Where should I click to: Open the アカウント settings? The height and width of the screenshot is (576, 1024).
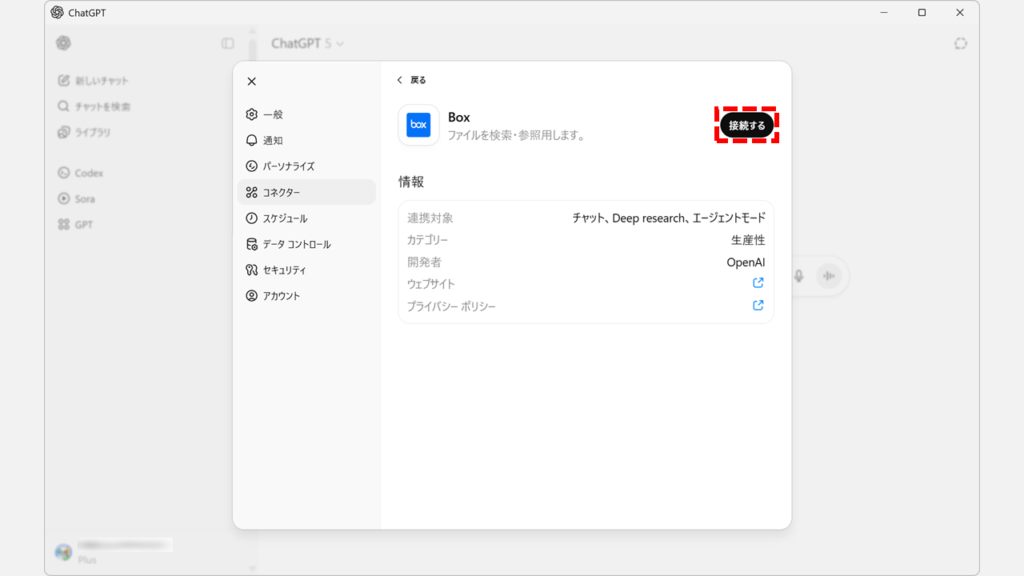coord(306,296)
